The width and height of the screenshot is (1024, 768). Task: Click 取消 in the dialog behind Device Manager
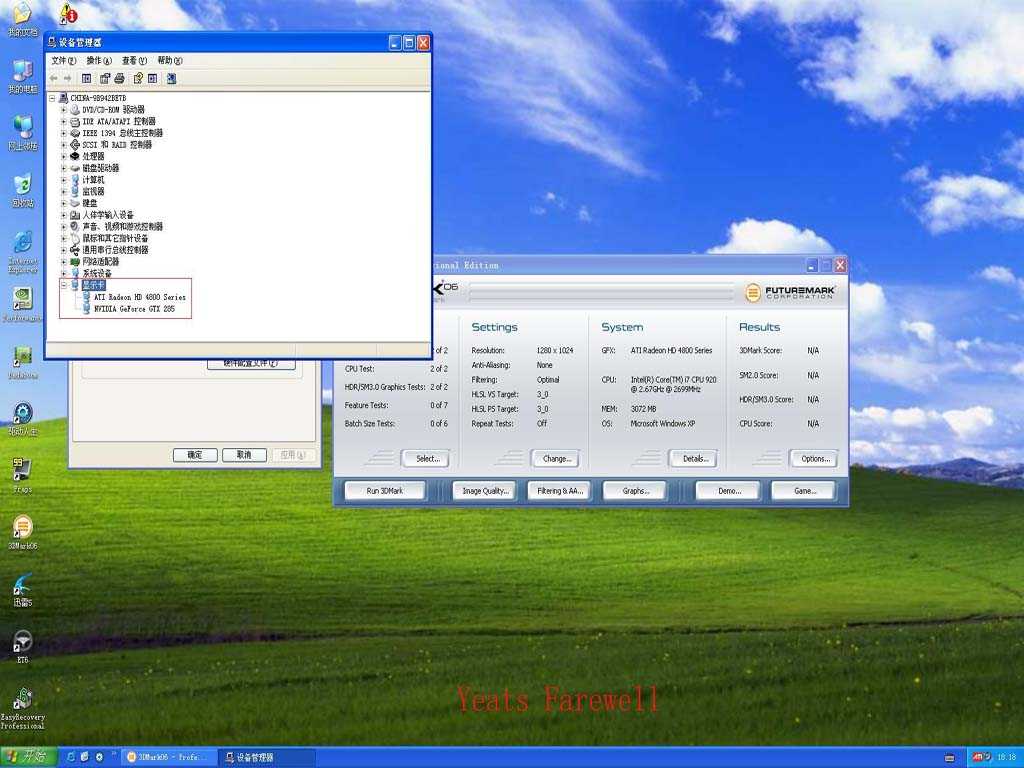(x=244, y=455)
